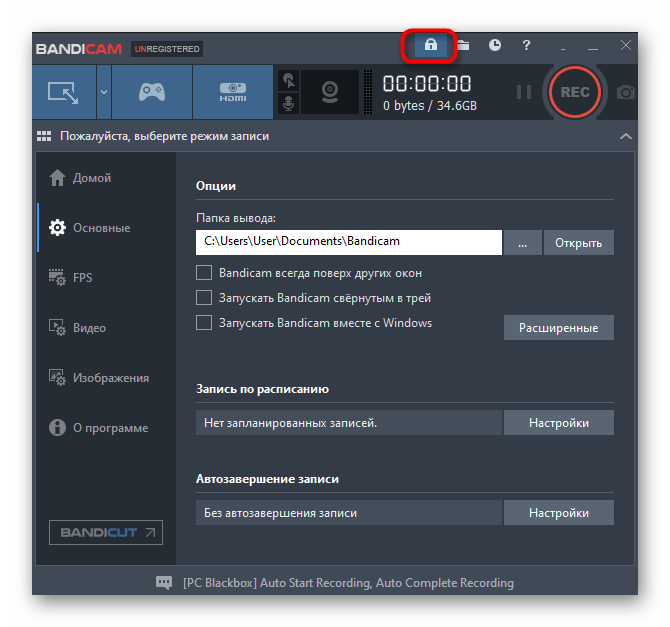Select screen rectangle recording mode

pos(64,92)
